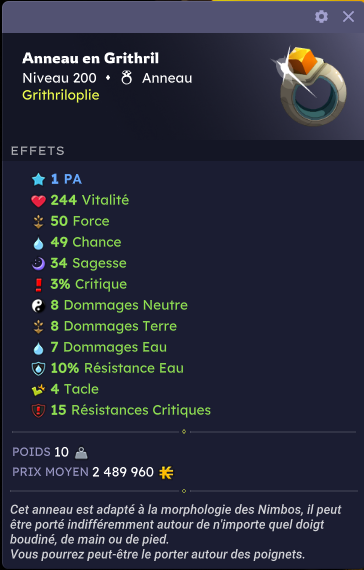Close the item tooltip window

pyautogui.click(x=348, y=16)
